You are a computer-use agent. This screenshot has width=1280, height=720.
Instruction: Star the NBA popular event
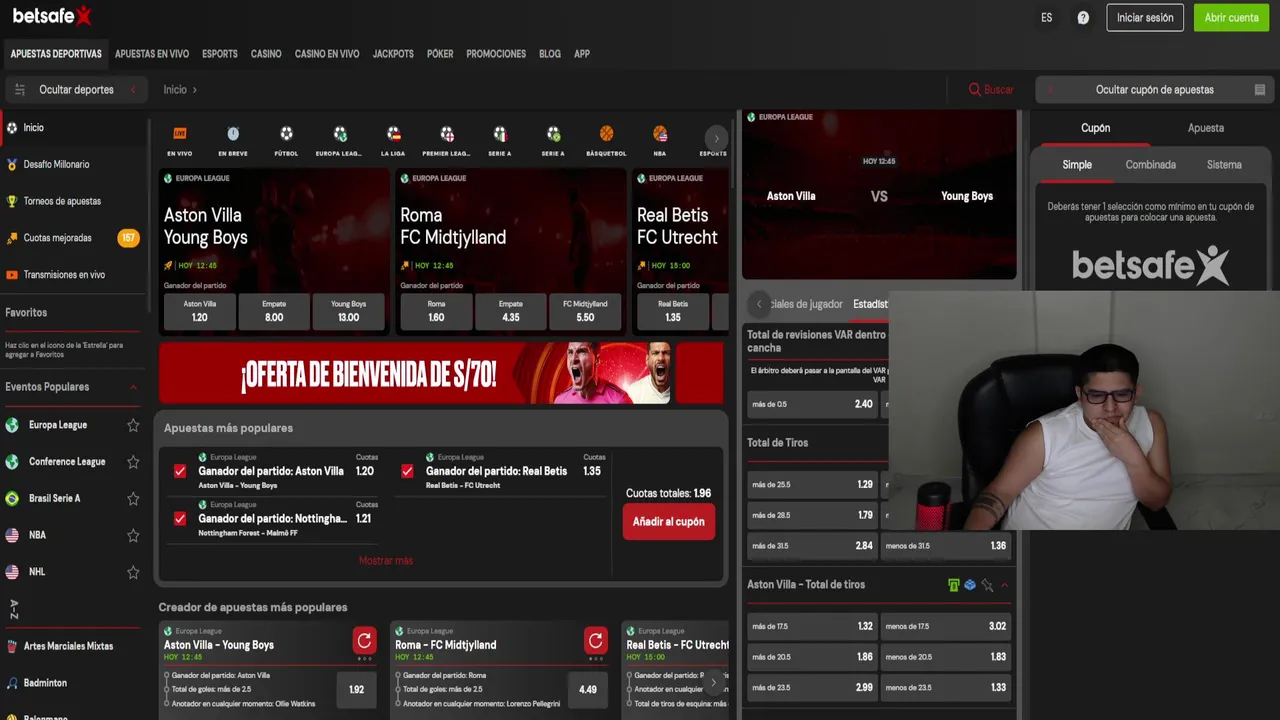click(x=133, y=535)
